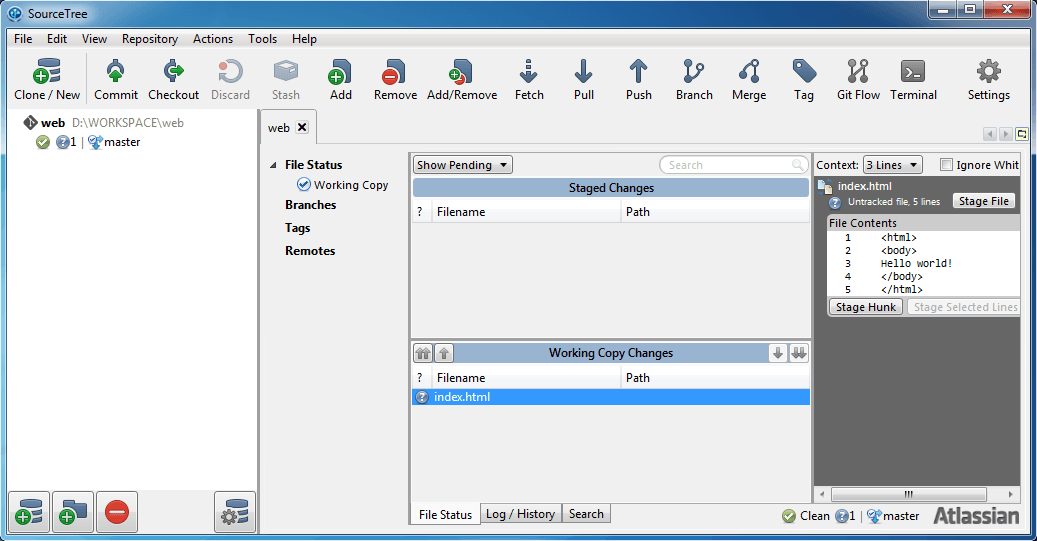Toggle Ignore Whitespace checkbox

(946, 165)
